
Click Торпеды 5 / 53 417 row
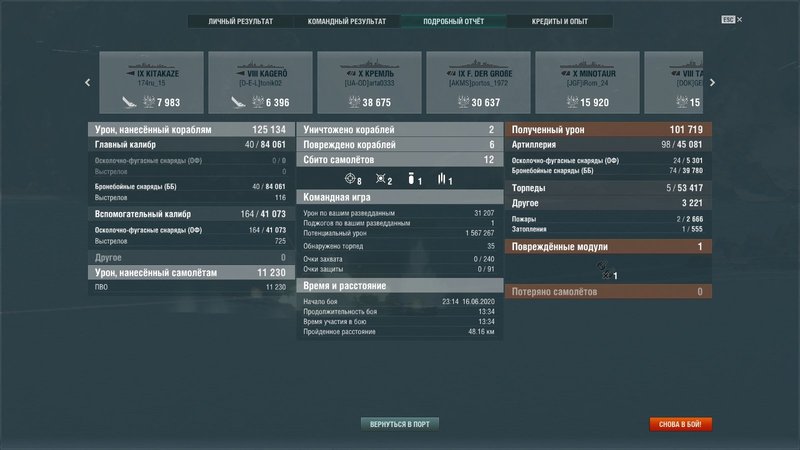(608, 188)
